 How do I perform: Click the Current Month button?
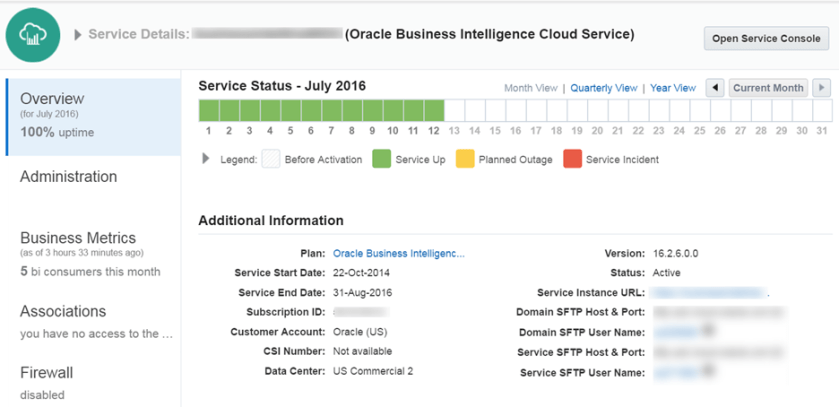(x=768, y=88)
